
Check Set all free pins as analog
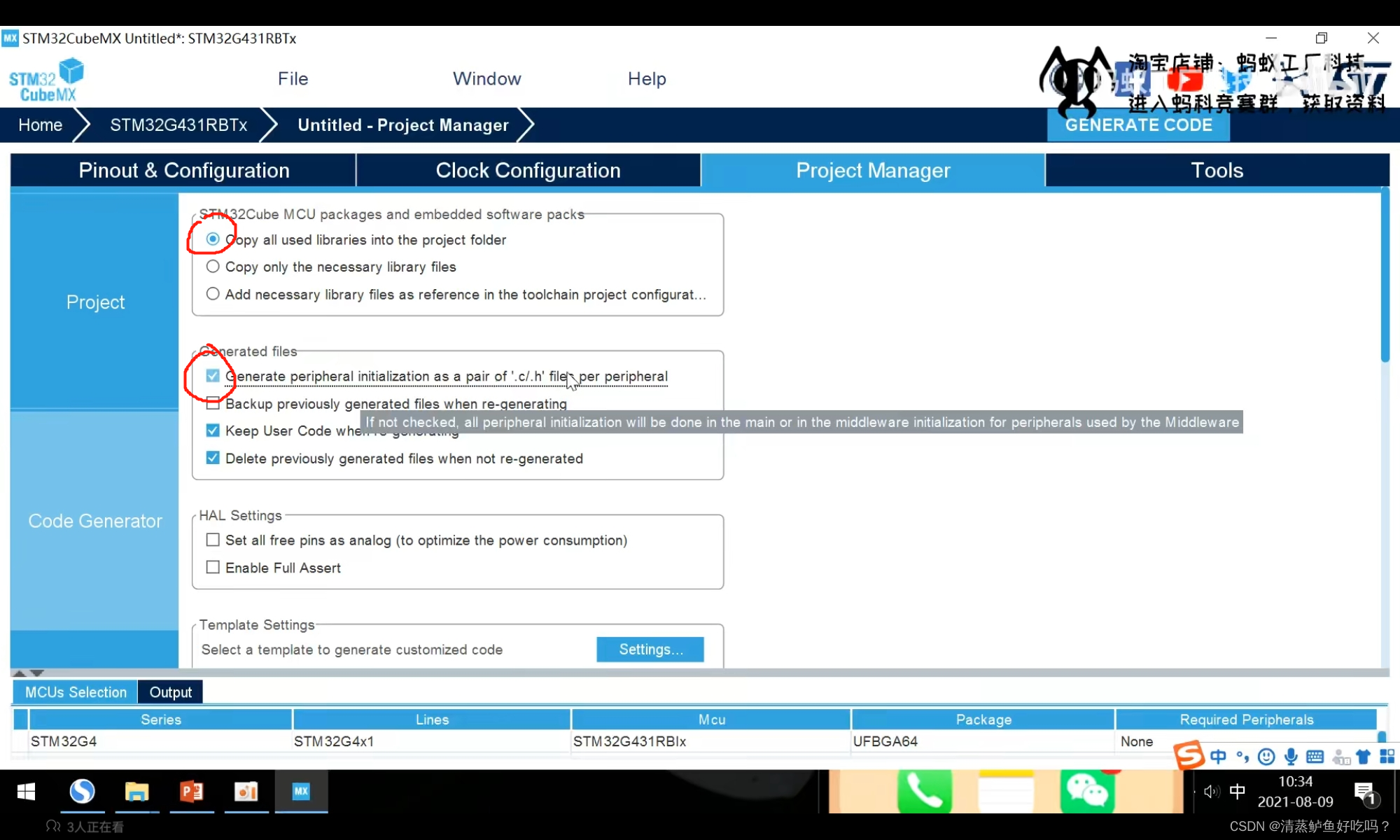(213, 540)
